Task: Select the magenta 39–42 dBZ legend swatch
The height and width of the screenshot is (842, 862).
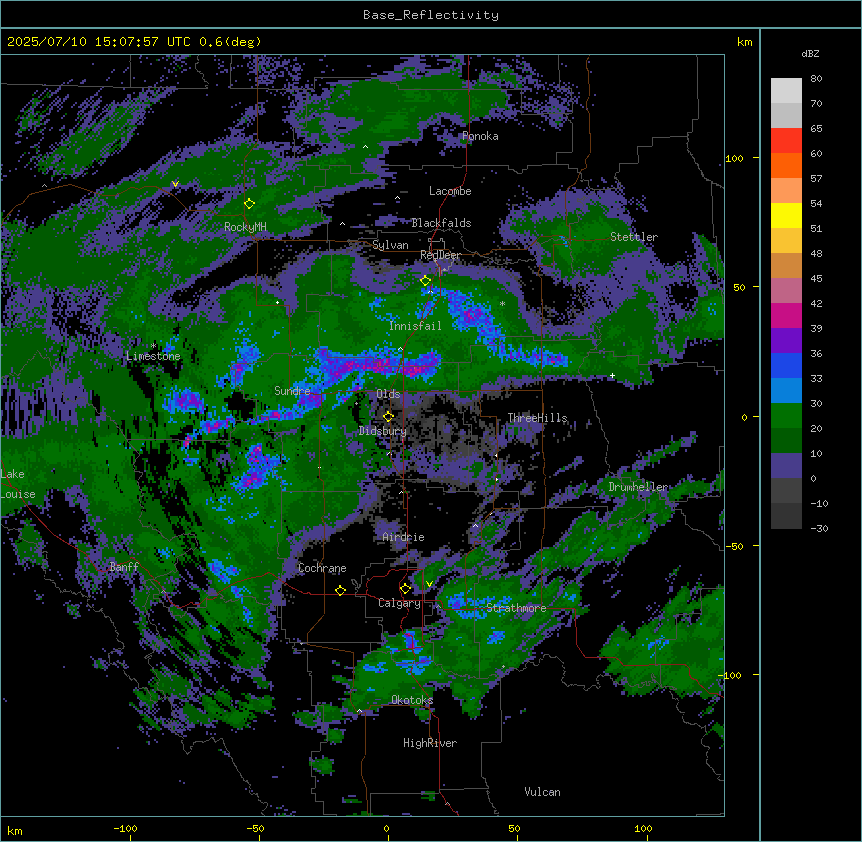Action: pyautogui.click(x=786, y=315)
